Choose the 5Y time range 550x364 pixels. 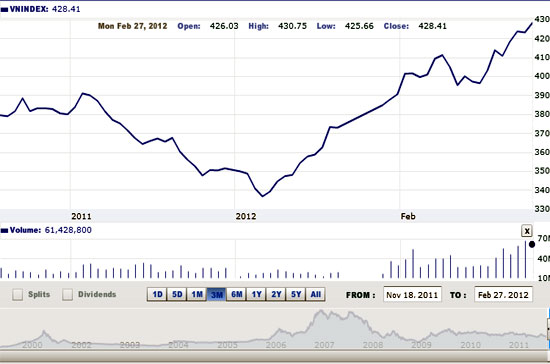pyautogui.click(x=296, y=294)
